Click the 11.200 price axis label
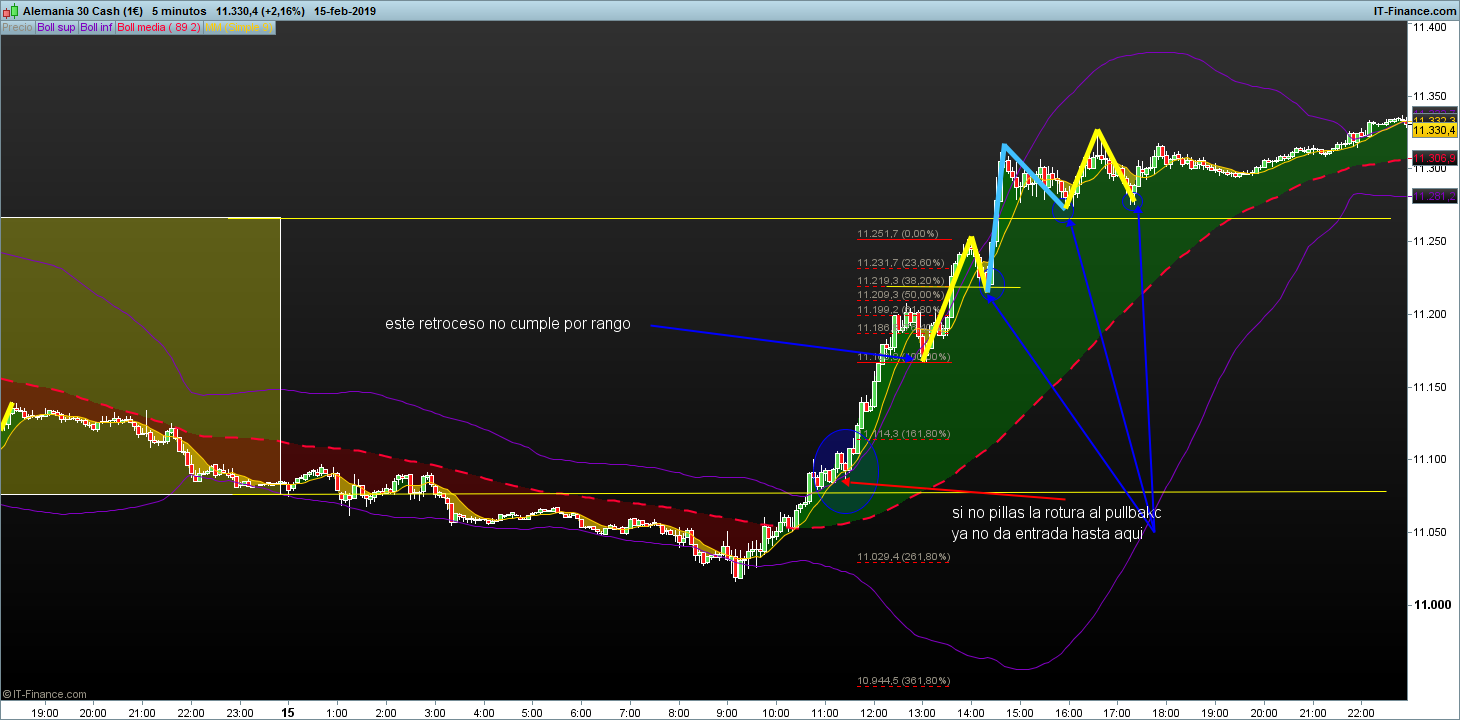Image resolution: width=1460 pixels, height=720 pixels. click(1430, 314)
